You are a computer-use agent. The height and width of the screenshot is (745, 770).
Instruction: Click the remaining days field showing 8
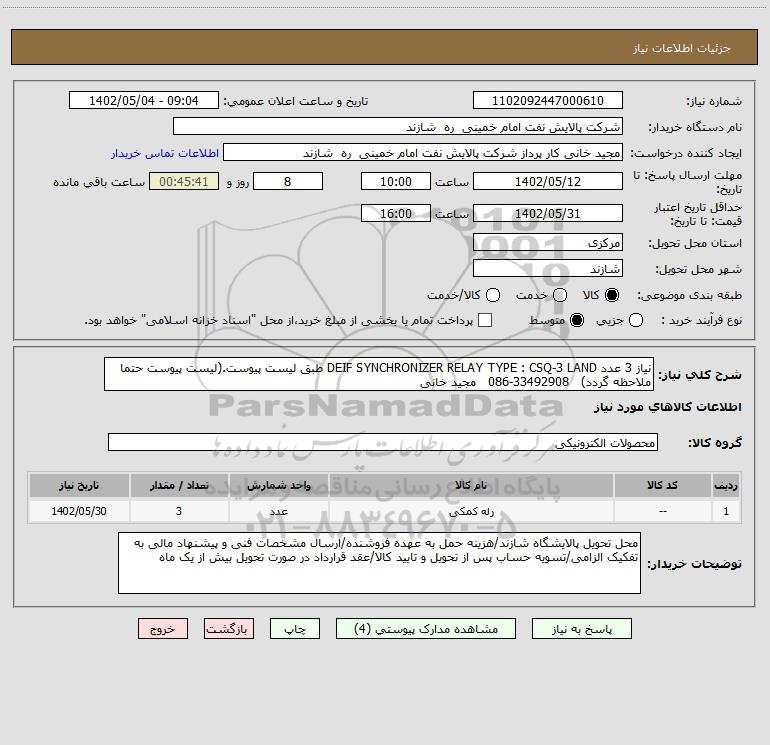pos(288,181)
